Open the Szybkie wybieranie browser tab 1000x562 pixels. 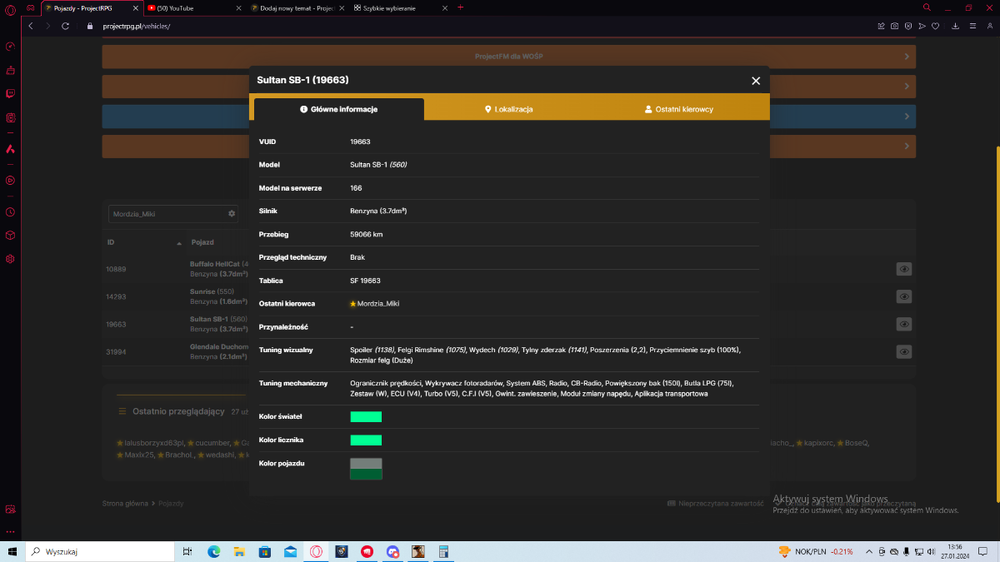click(401, 8)
